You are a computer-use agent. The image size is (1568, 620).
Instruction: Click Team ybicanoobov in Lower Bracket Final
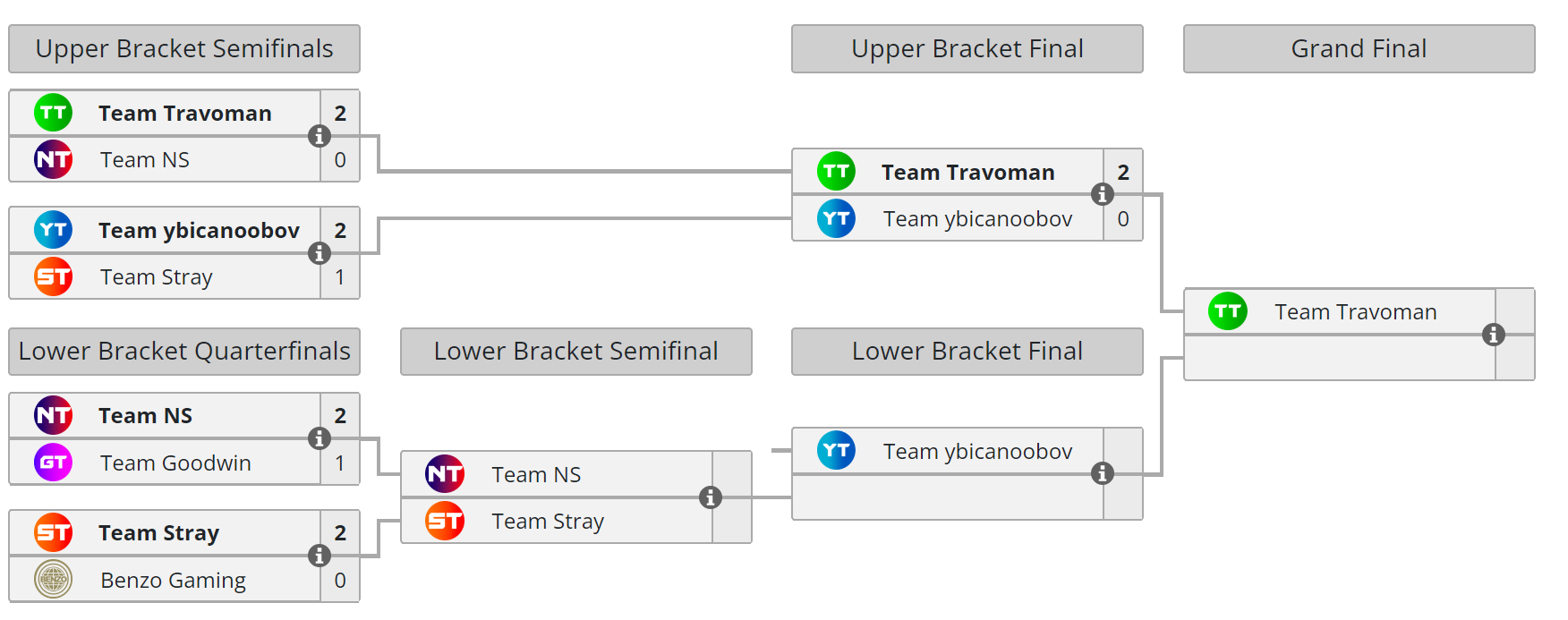[x=976, y=452]
